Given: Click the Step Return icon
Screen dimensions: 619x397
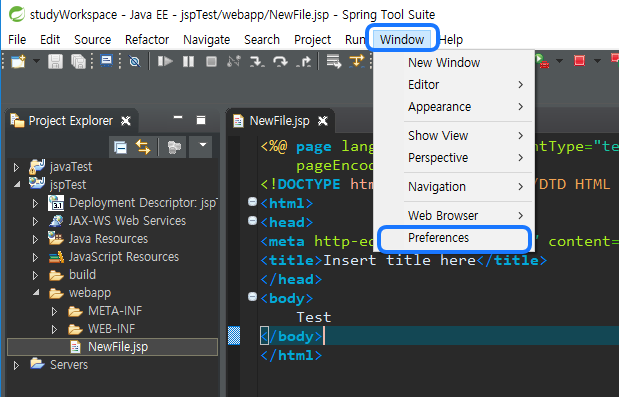Looking at the screenshot, I should [x=304, y=62].
